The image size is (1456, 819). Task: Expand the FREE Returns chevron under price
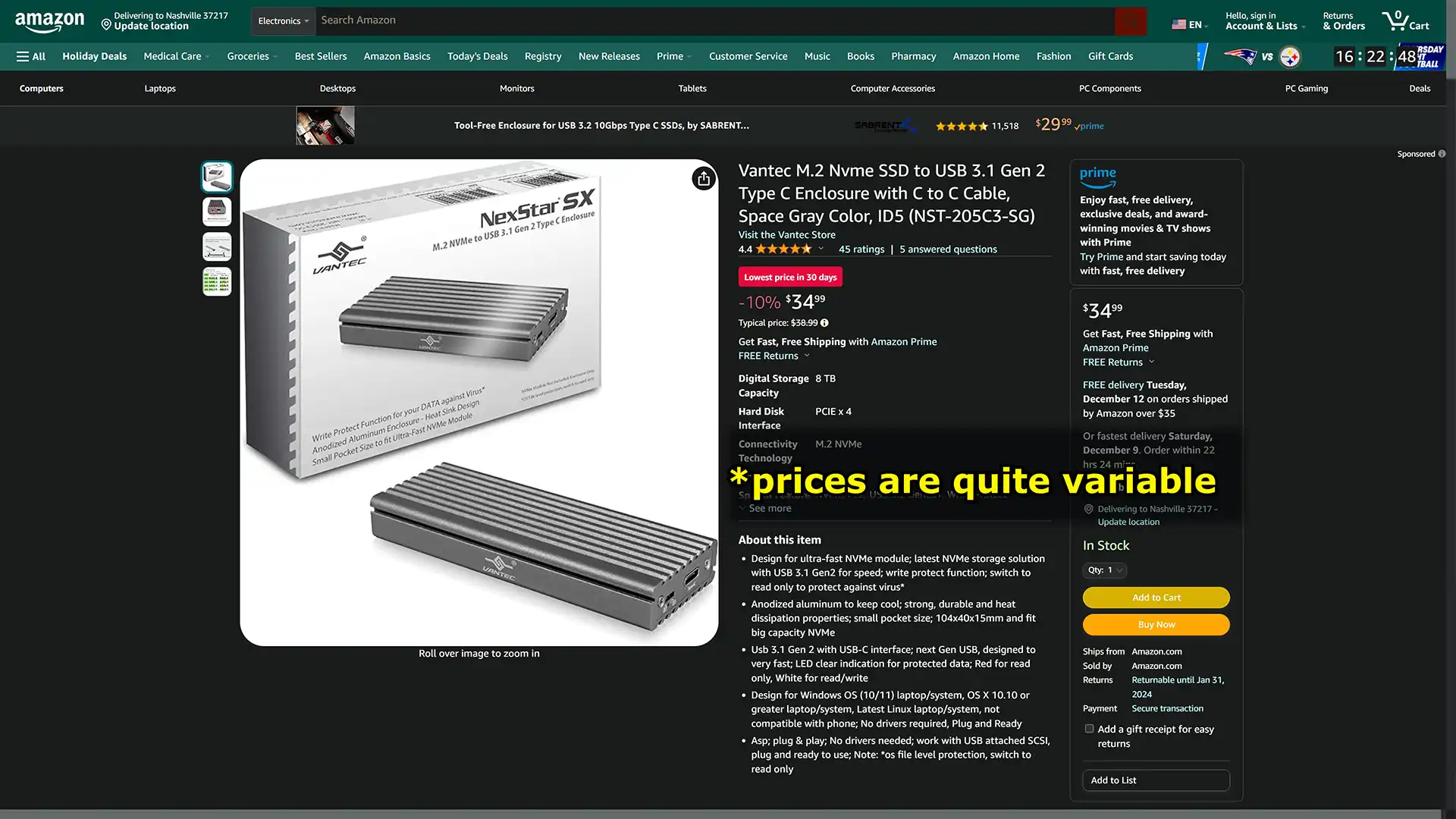[x=807, y=355]
